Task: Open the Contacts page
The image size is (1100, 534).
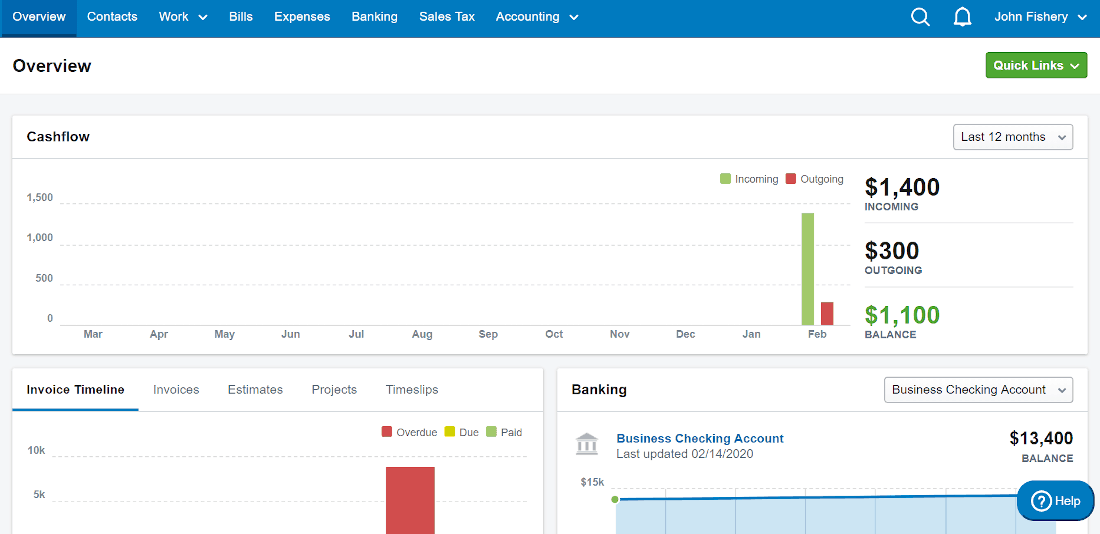Action: click(112, 17)
